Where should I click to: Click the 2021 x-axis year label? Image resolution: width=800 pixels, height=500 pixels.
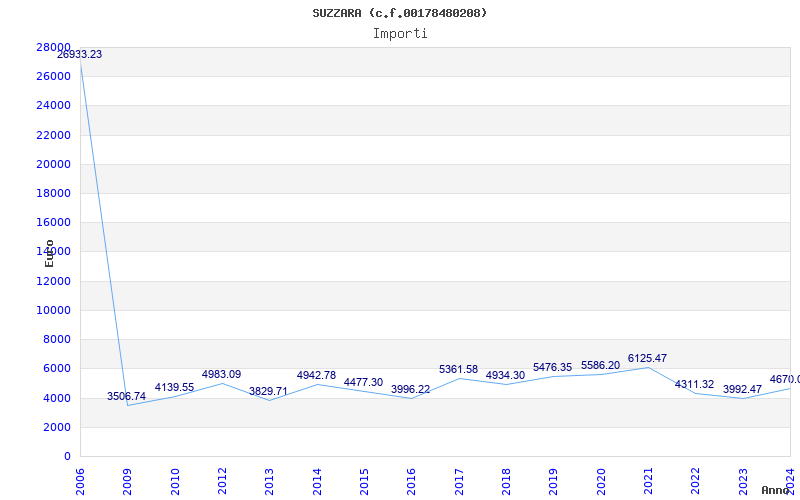point(648,481)
